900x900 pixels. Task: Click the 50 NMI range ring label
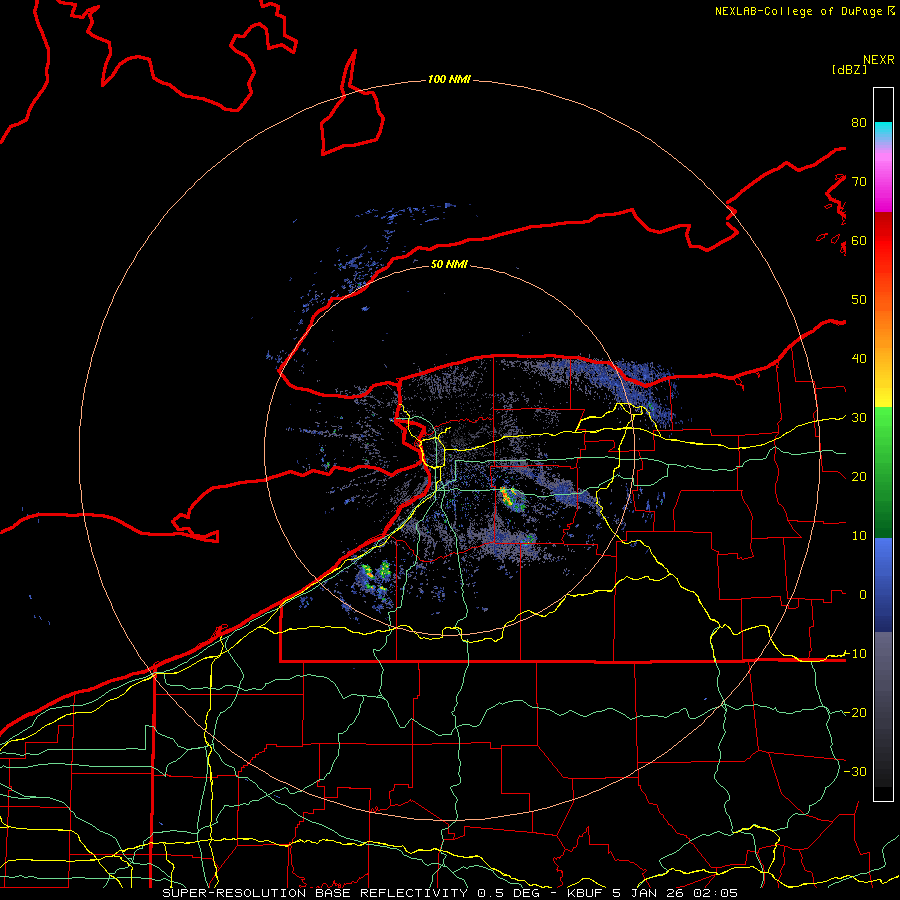(x=449, y=264)
